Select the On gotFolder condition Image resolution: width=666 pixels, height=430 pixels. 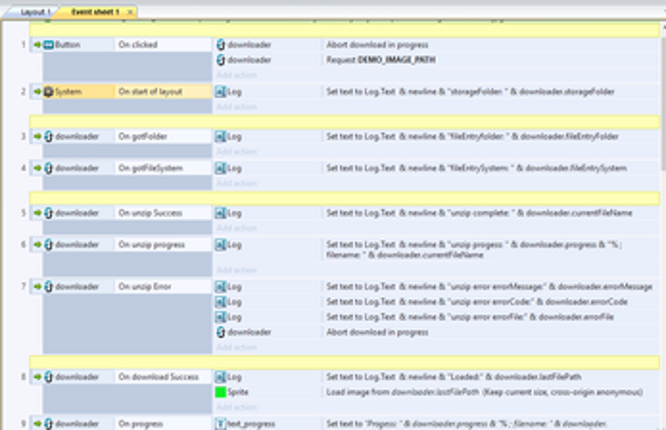[163, 136]
